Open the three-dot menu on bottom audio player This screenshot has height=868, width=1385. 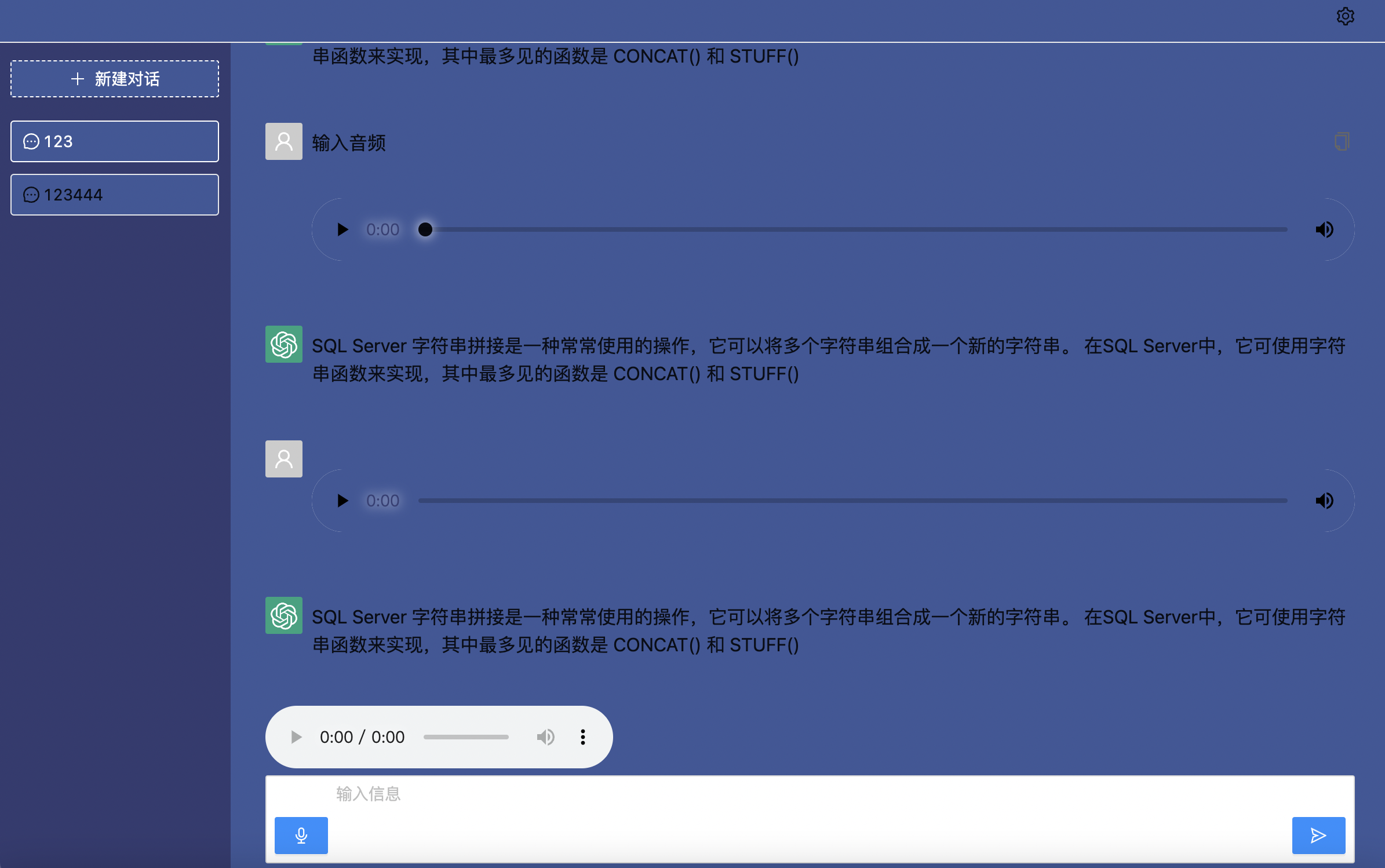(583, 737)
